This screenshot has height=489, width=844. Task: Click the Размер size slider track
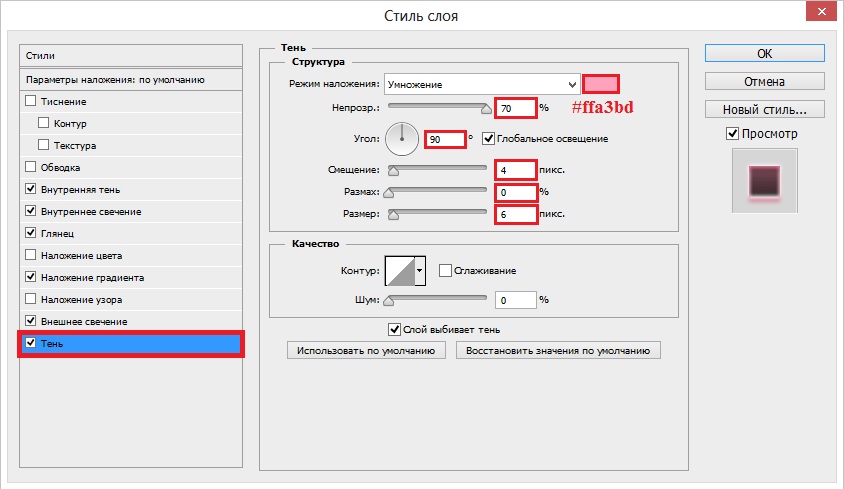(x=437, y=212)
